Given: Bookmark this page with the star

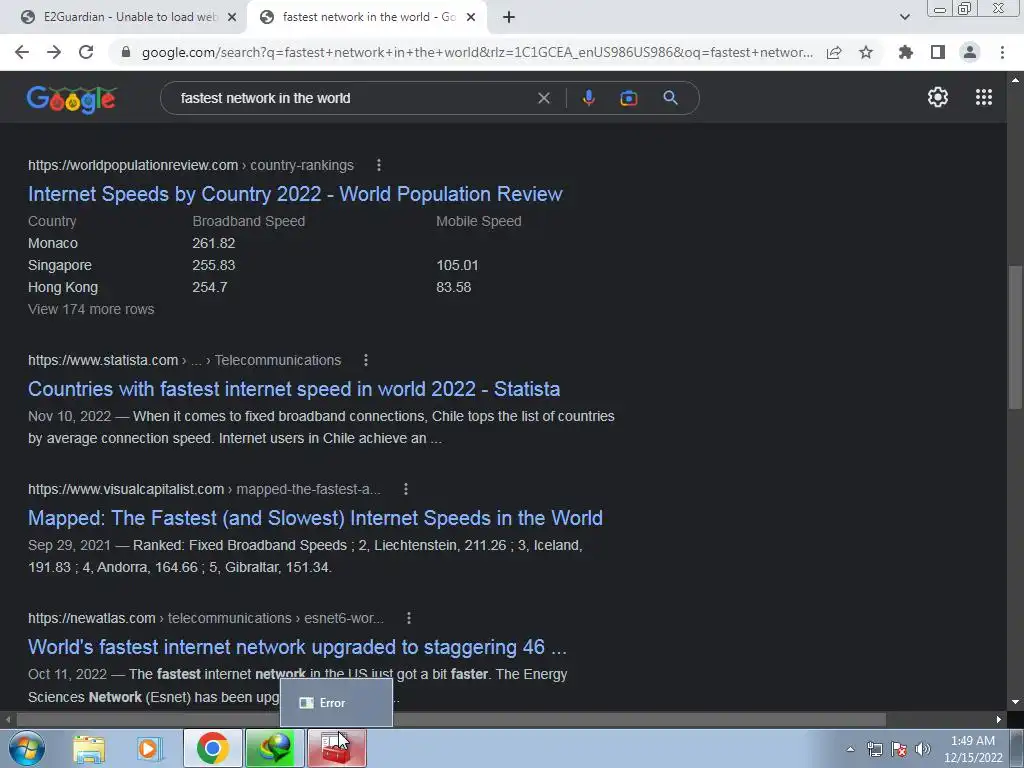Looking at the screenshot, I should 866,52.
